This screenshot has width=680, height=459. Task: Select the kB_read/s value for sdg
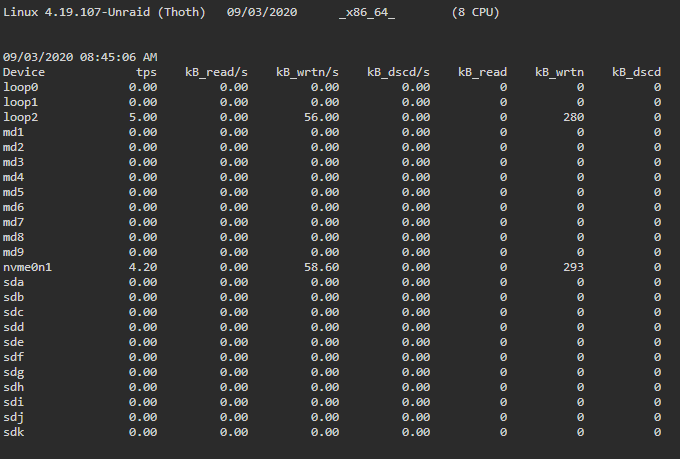point(234,372)
